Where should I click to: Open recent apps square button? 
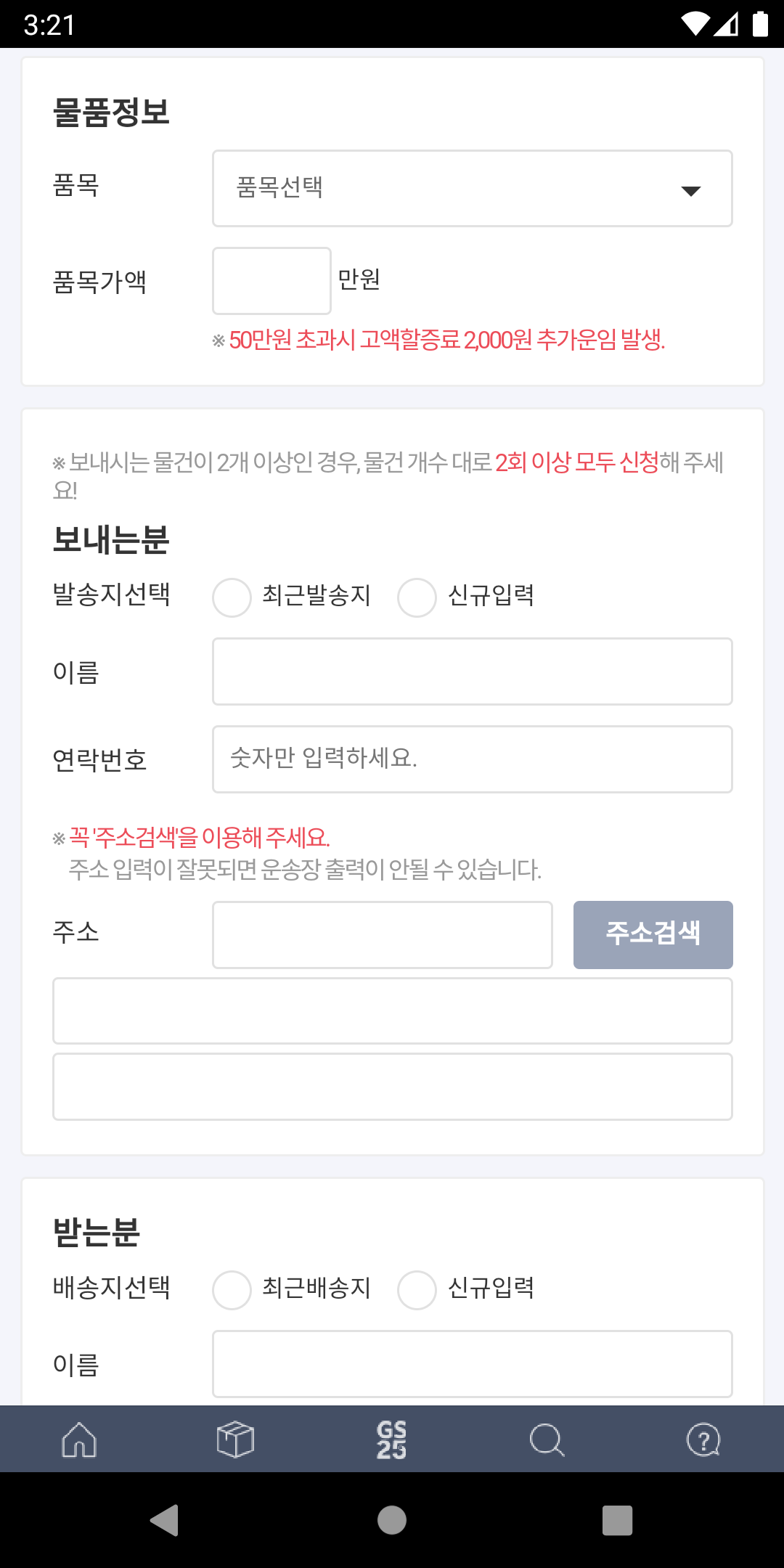(617, 1520)
